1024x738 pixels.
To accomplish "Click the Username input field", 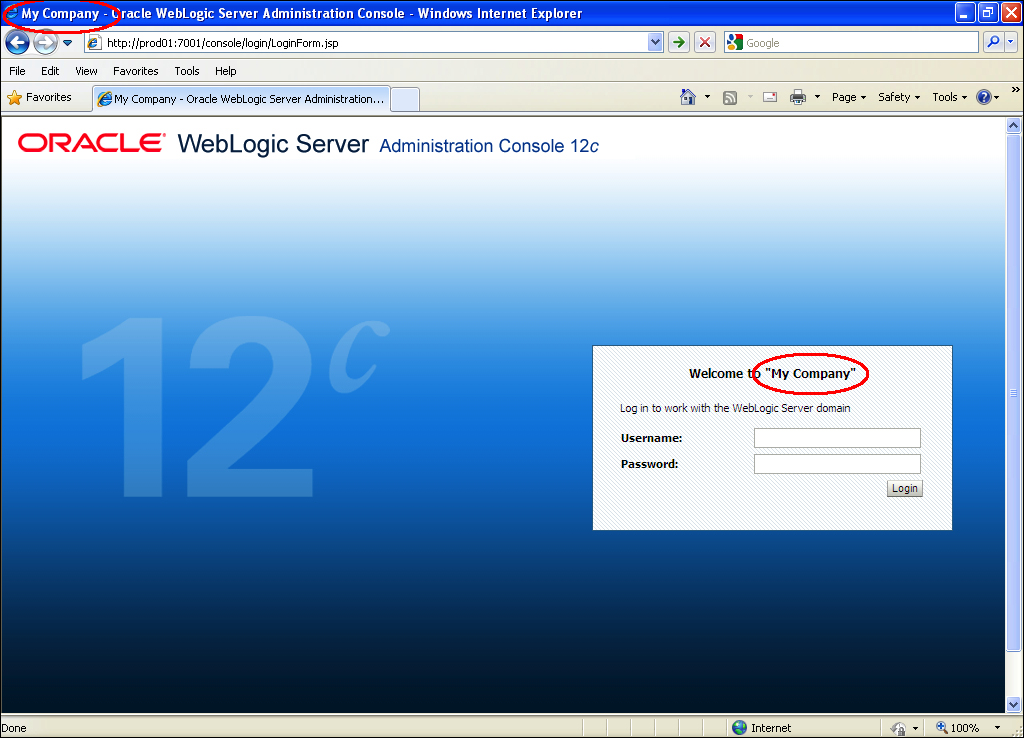I will (x=837, y=438).
